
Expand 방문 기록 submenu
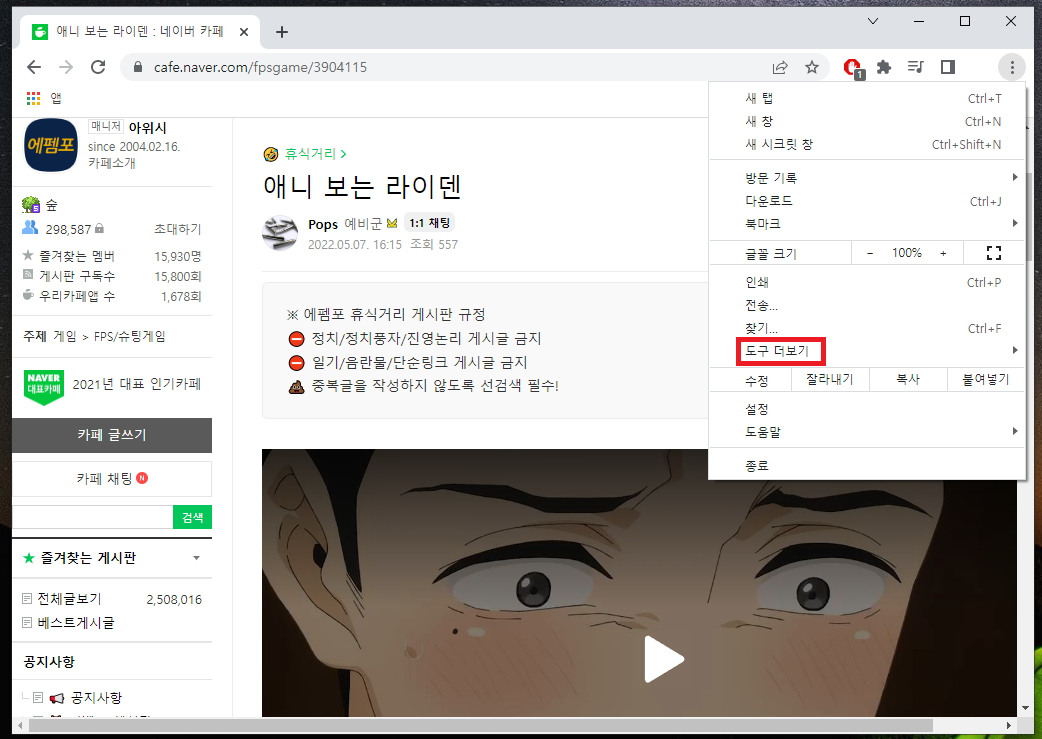(x=867, y=177)
